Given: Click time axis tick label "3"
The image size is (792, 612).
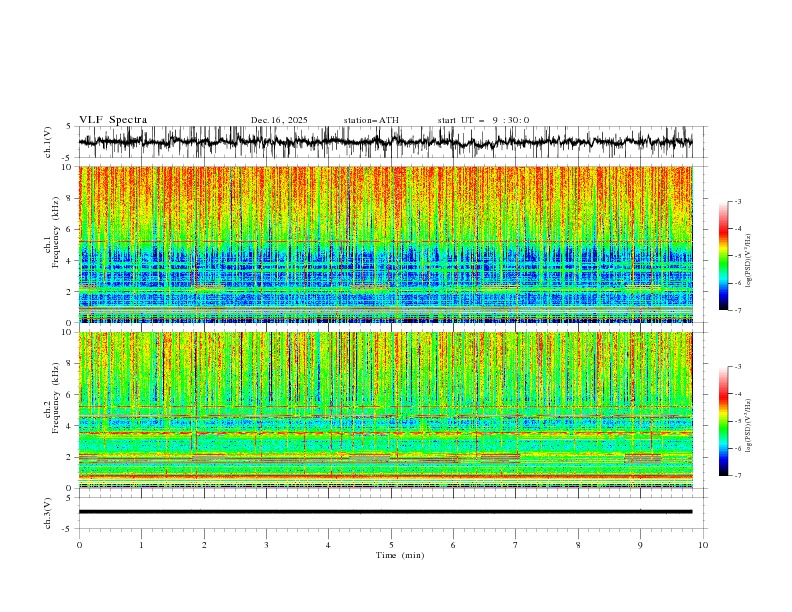Looking at the screenshot, I should click(x=266, y=545).
